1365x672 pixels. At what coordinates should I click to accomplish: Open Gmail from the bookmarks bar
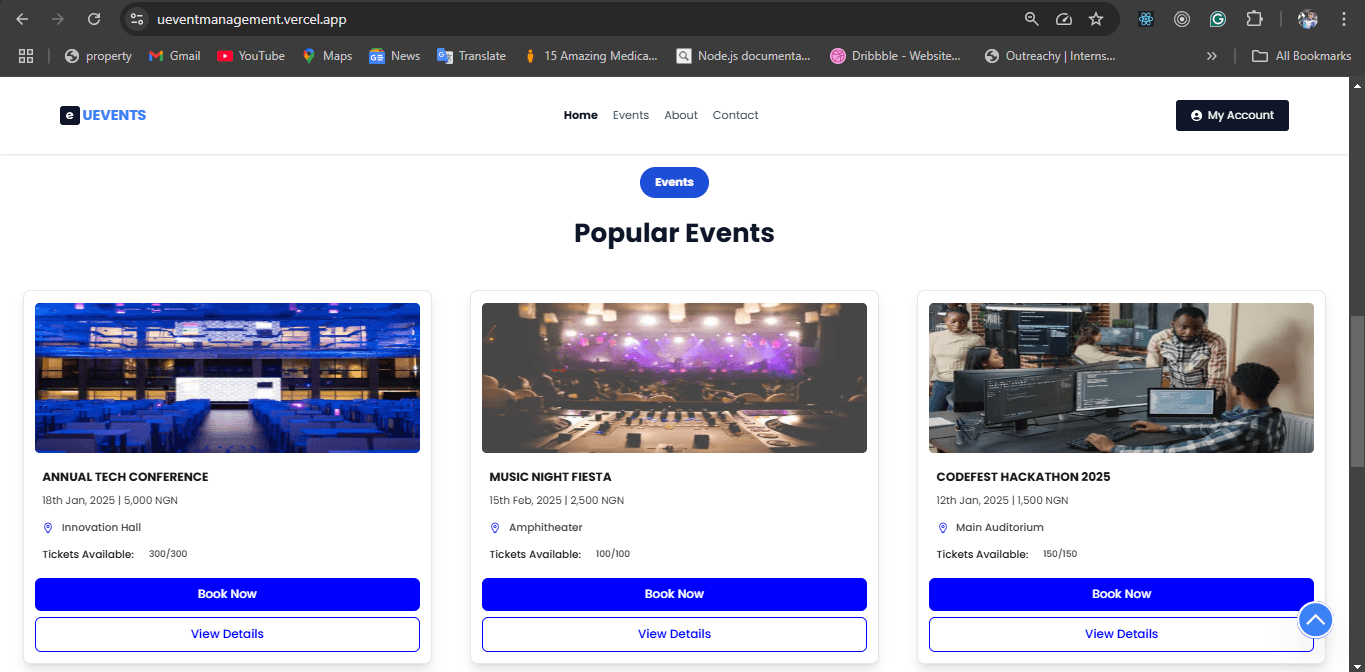pyautogui.click(x=174, y=56)
